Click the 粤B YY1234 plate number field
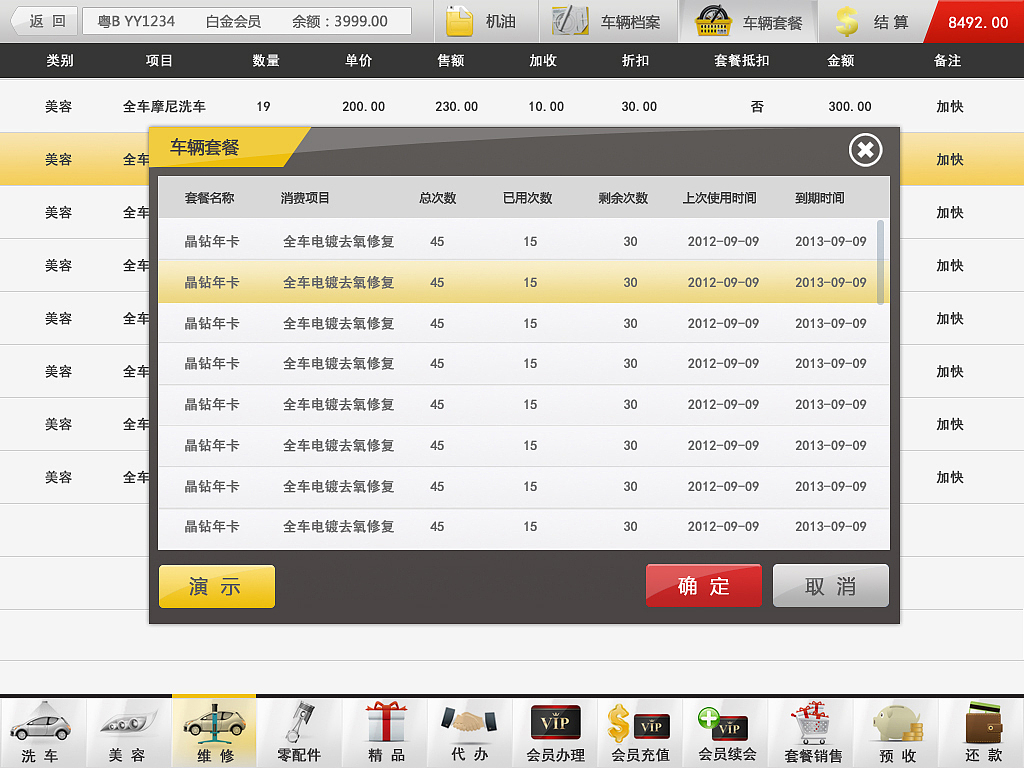 (x=136, y=22)
